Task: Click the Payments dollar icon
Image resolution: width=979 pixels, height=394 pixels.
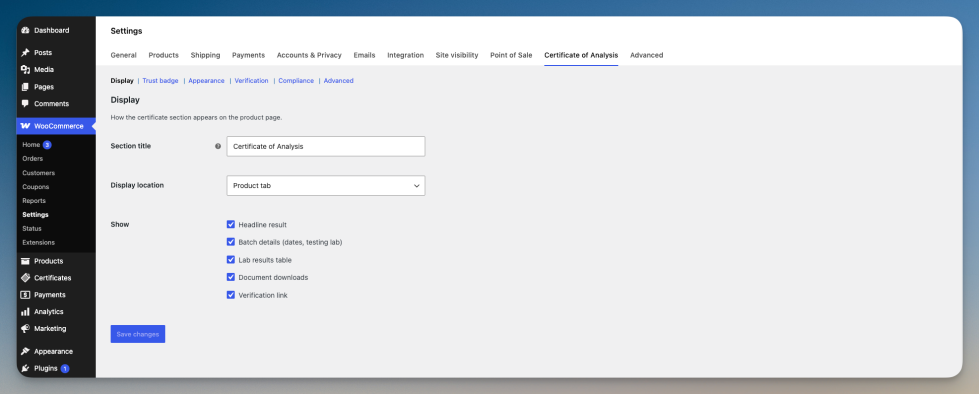Action: point(26,295)
